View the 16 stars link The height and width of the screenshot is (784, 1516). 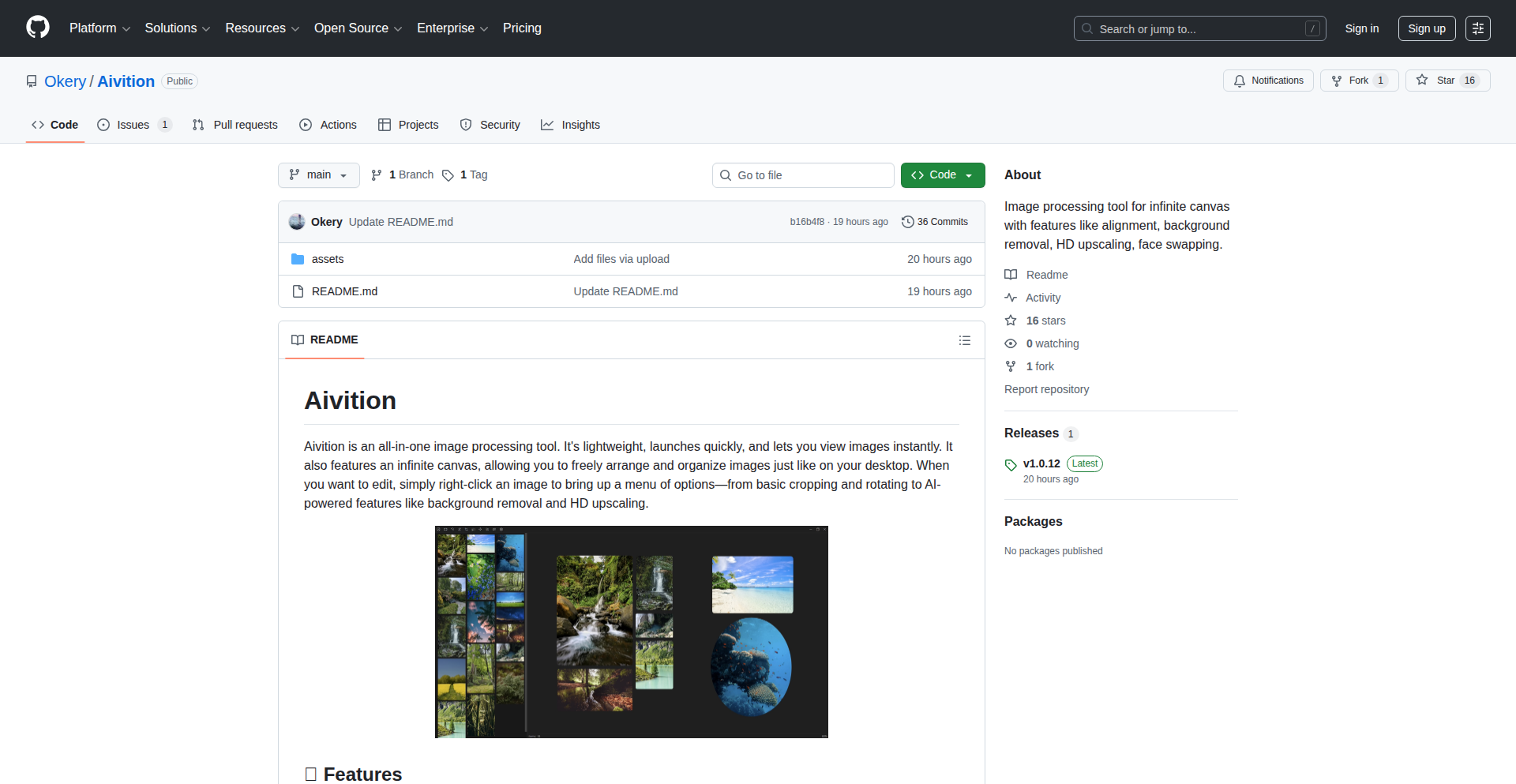(x=1045, y=321)
